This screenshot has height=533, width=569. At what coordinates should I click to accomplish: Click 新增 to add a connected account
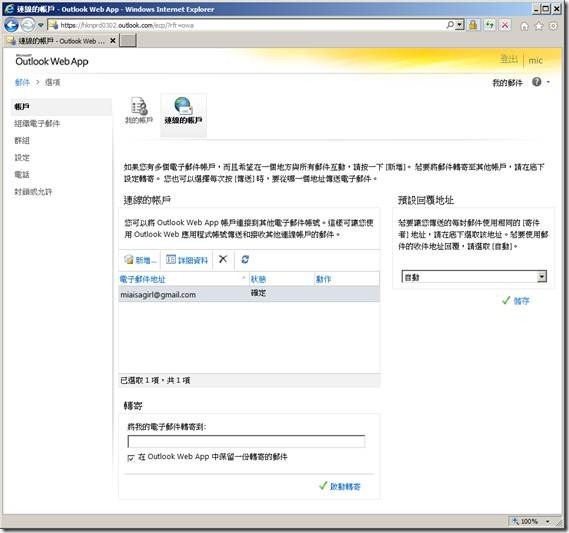tap(141, 260)
